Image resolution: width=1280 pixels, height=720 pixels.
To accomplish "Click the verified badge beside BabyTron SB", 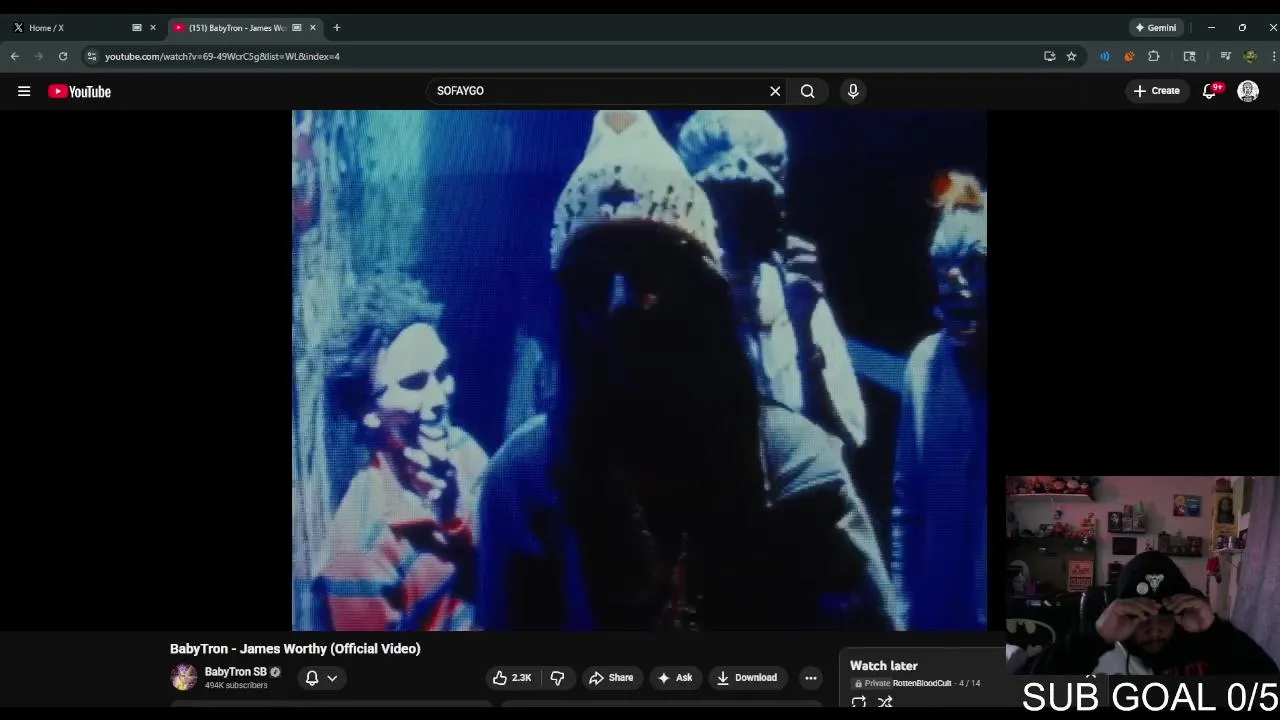I will (x=275, y=672).
